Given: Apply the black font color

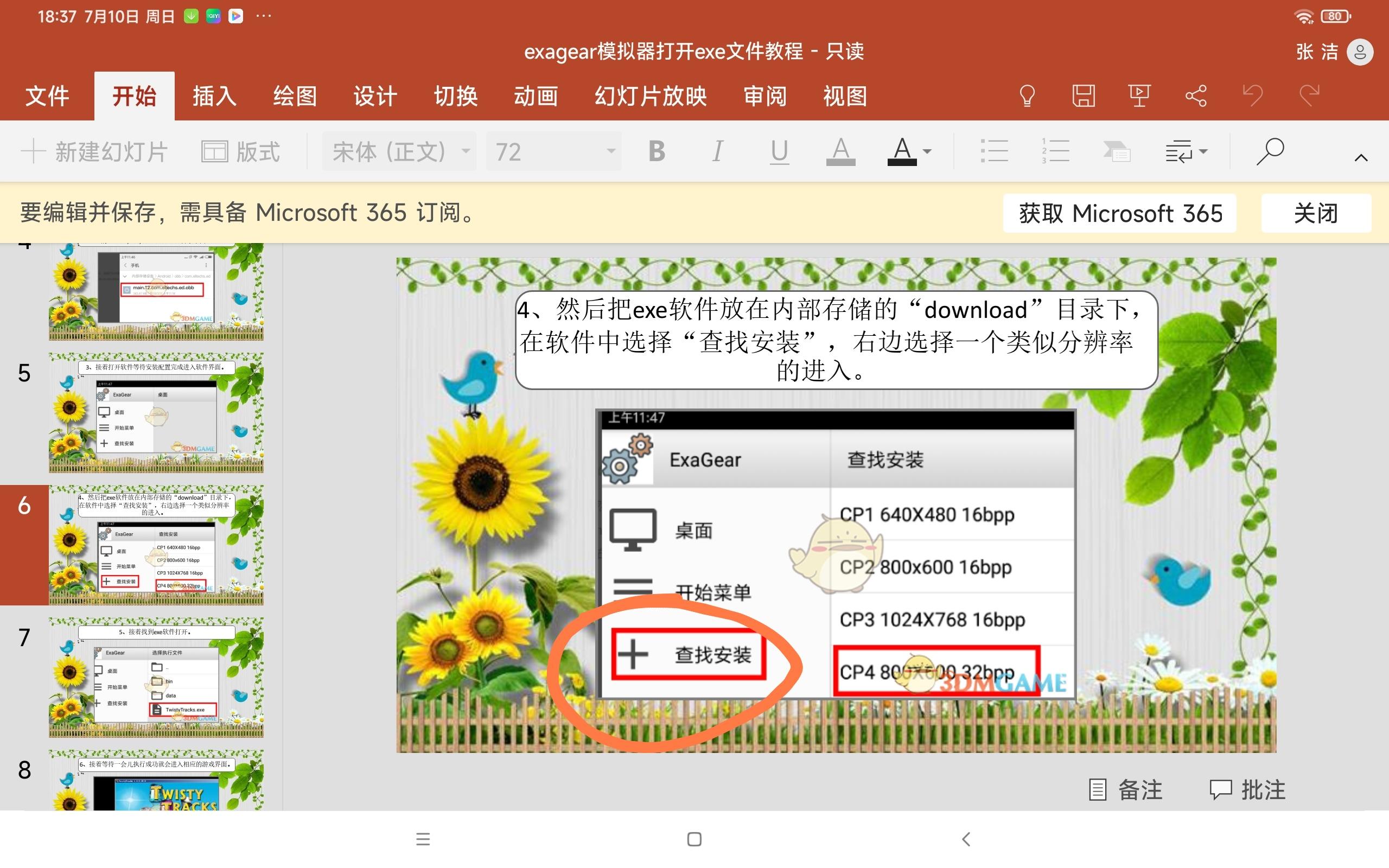Looking at the screenshot, I should pyautogui.click(x=902, y=151).
